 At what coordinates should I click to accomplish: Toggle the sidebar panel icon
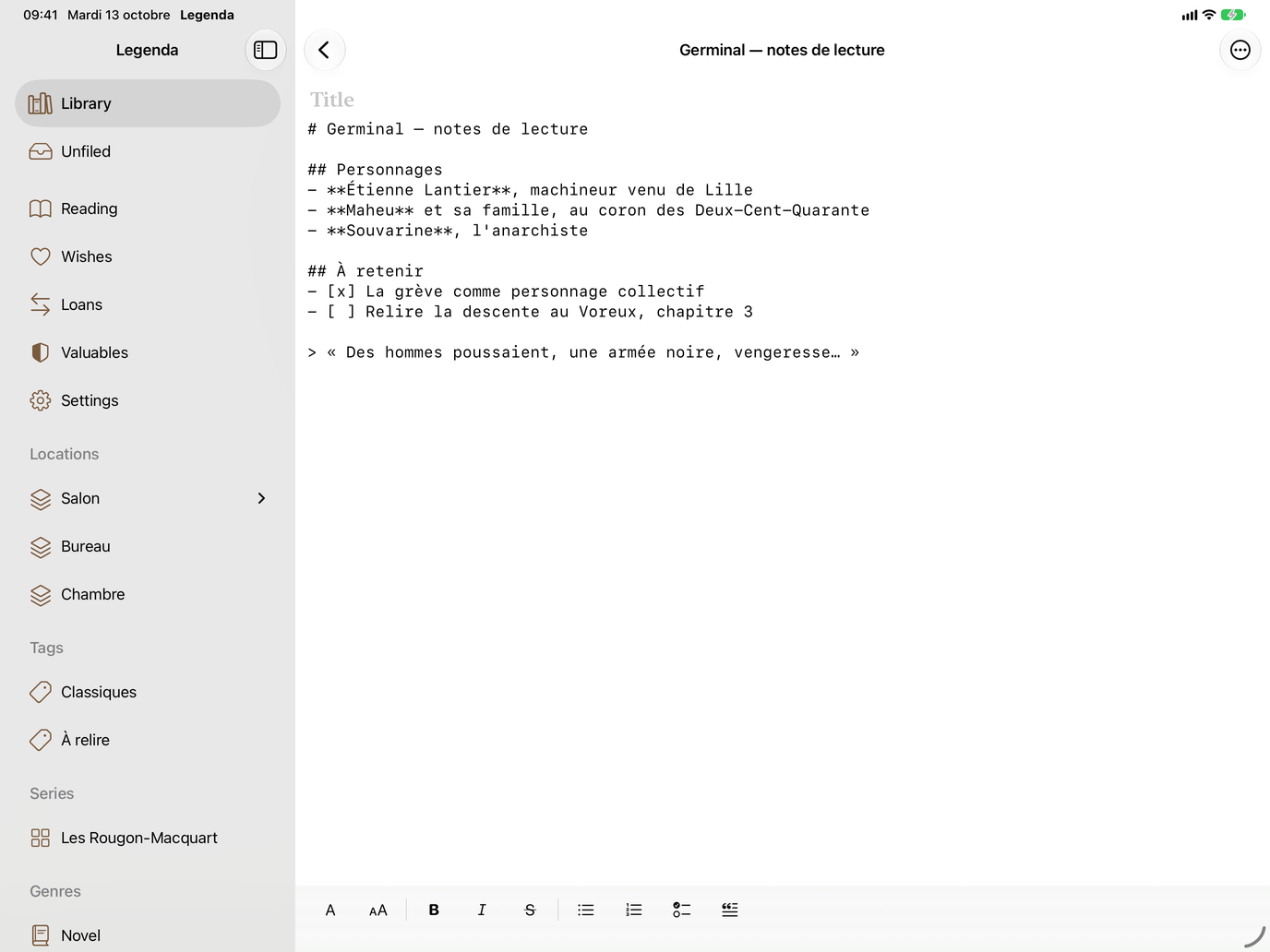click(265, 50)
